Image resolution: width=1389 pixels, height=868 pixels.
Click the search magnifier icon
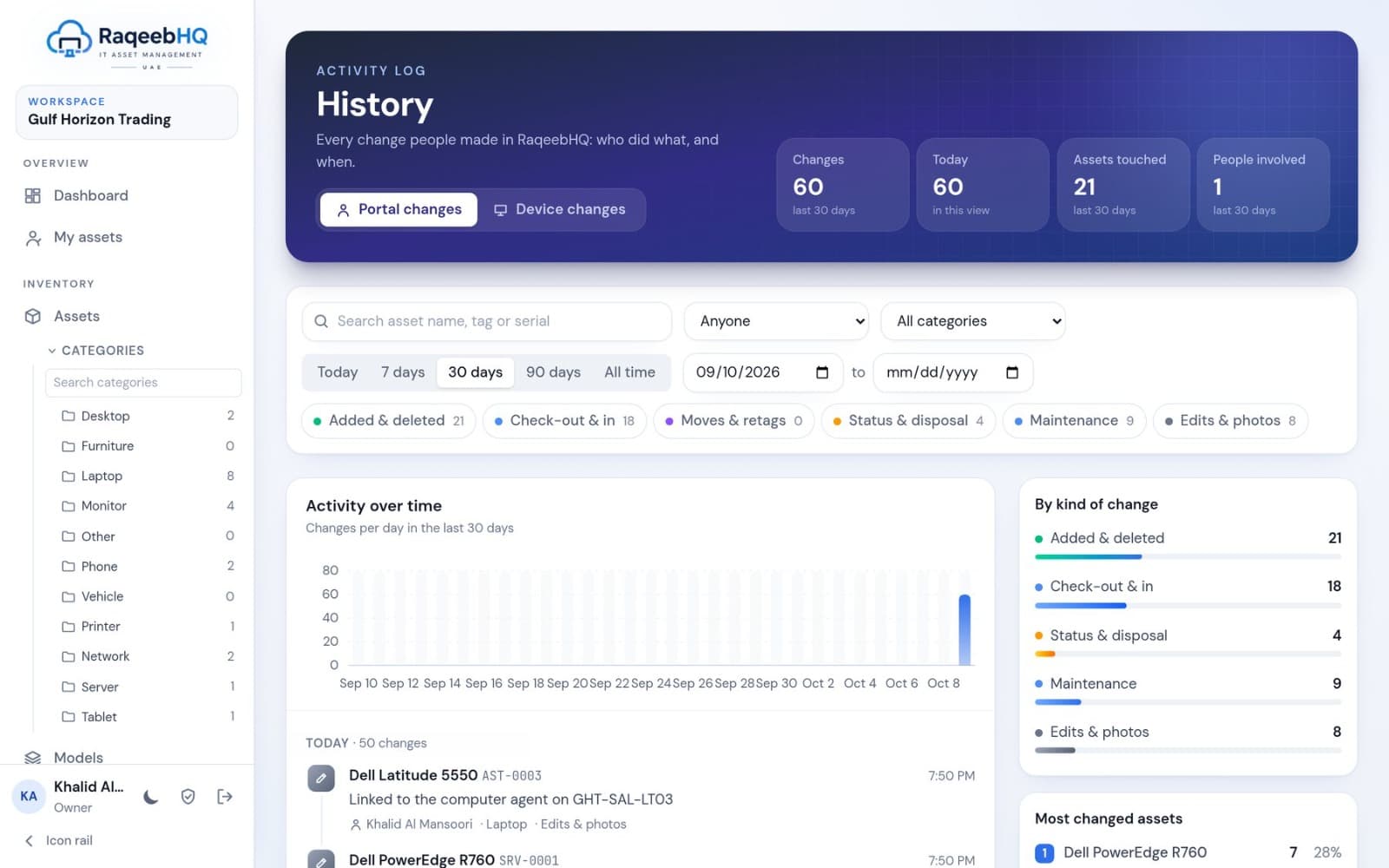point(321,321)
